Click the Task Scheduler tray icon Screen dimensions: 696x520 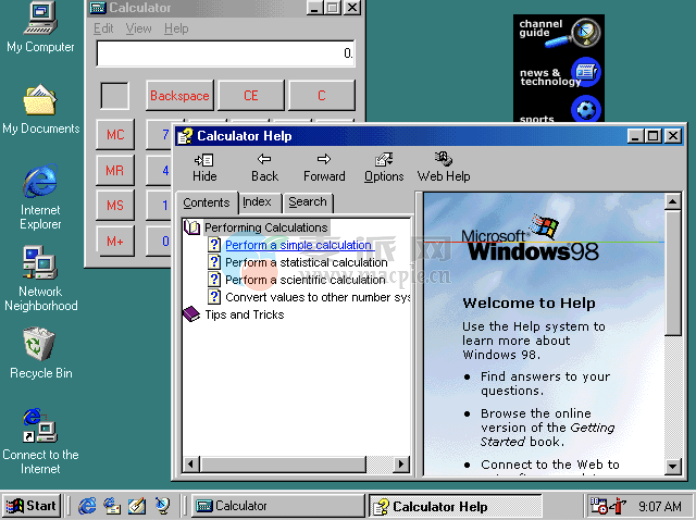pyautogui.click(x=598, y=506)
